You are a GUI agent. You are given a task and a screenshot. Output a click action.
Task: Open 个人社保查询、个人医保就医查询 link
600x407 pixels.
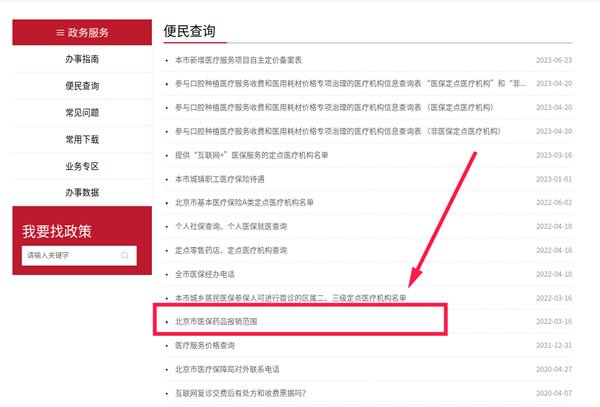pos(231,226)
